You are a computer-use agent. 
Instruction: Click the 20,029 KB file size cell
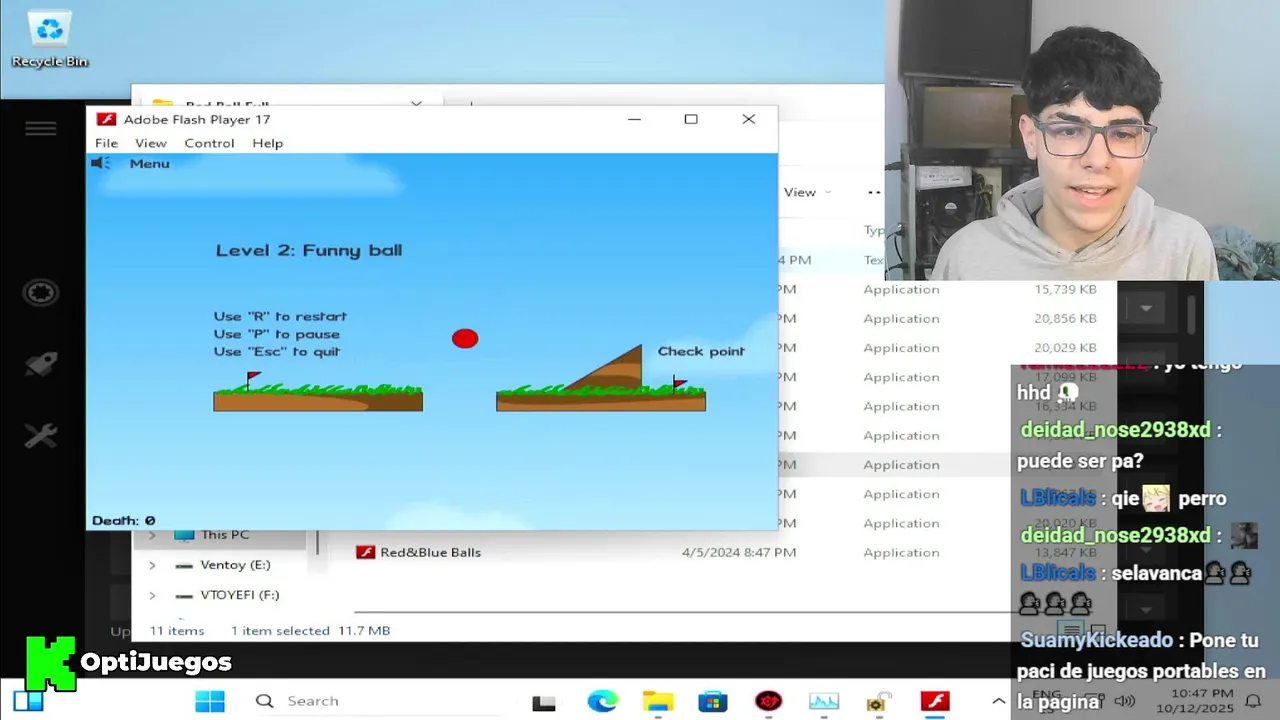point(1065,347)
